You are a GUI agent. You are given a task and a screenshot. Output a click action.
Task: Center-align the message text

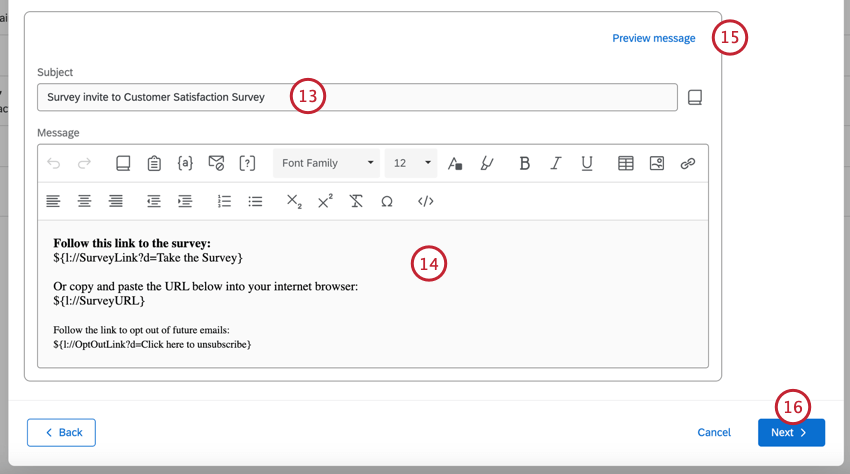pyautogui.click(x=85, y=201)
